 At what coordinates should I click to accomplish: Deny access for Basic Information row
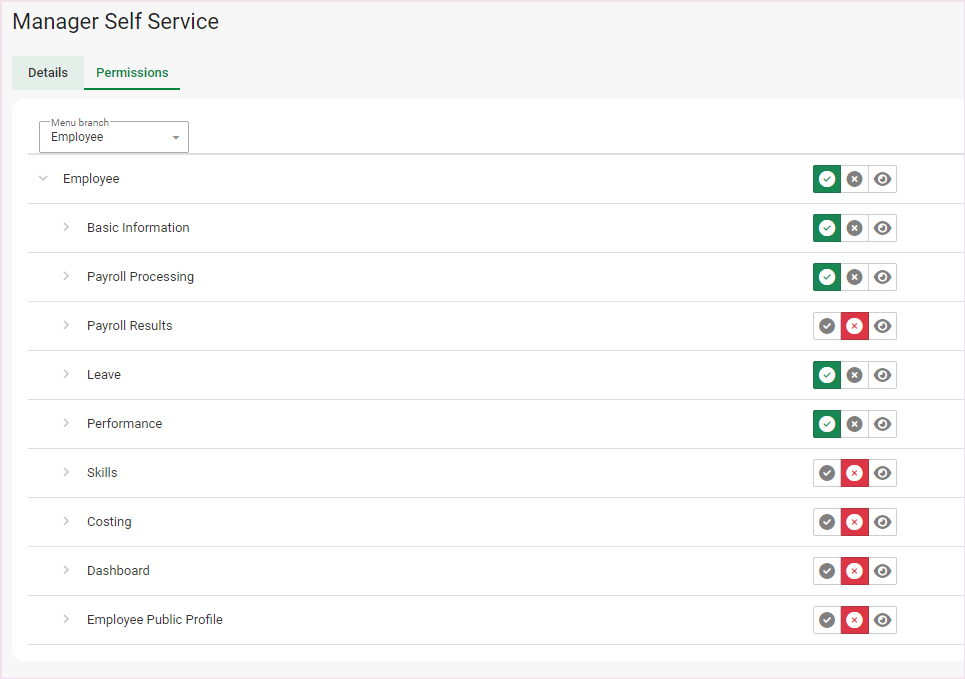coord(854,228)
